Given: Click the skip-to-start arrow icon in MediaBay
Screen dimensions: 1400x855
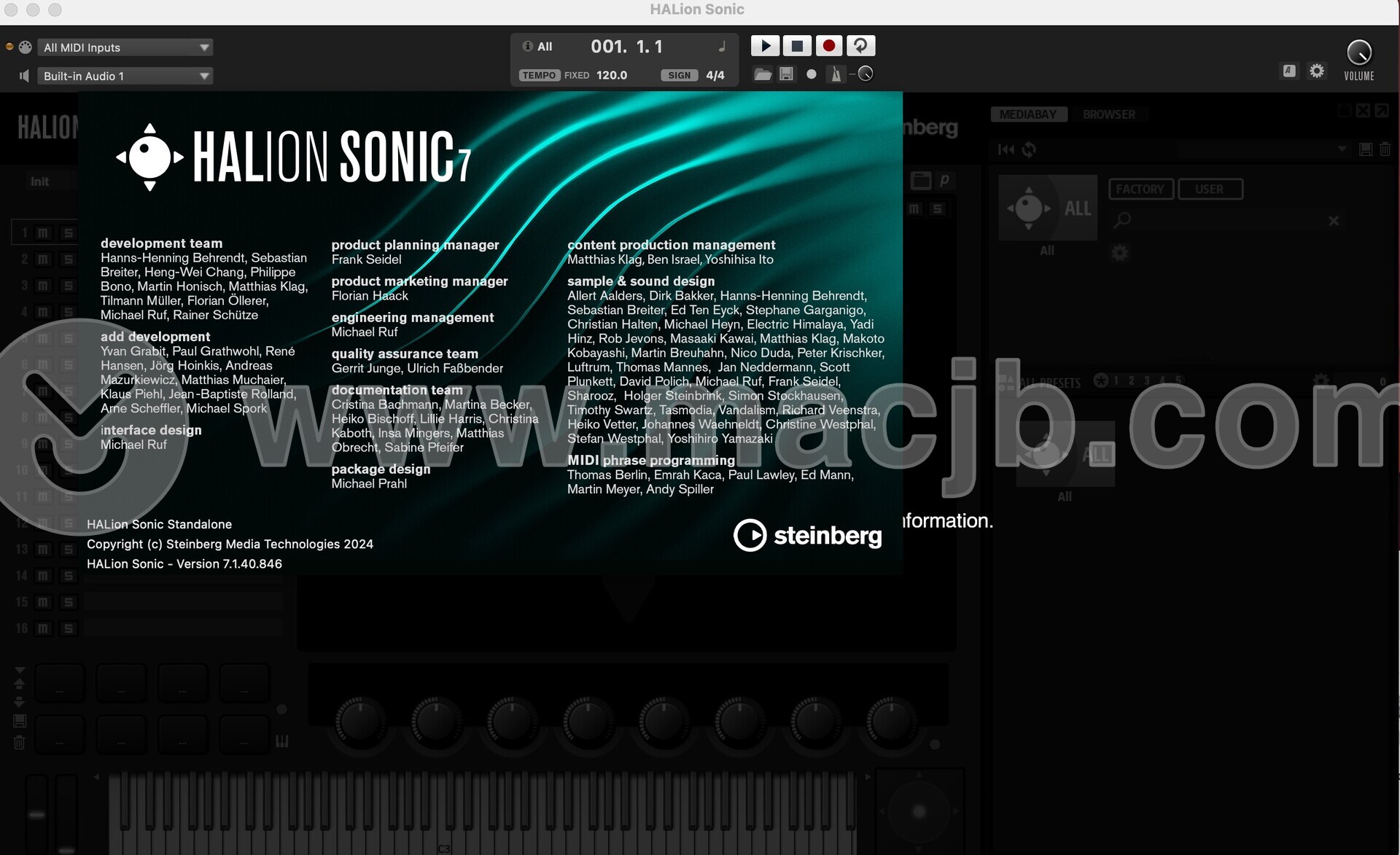Looking at the screenshot, I should point(1006,149).
